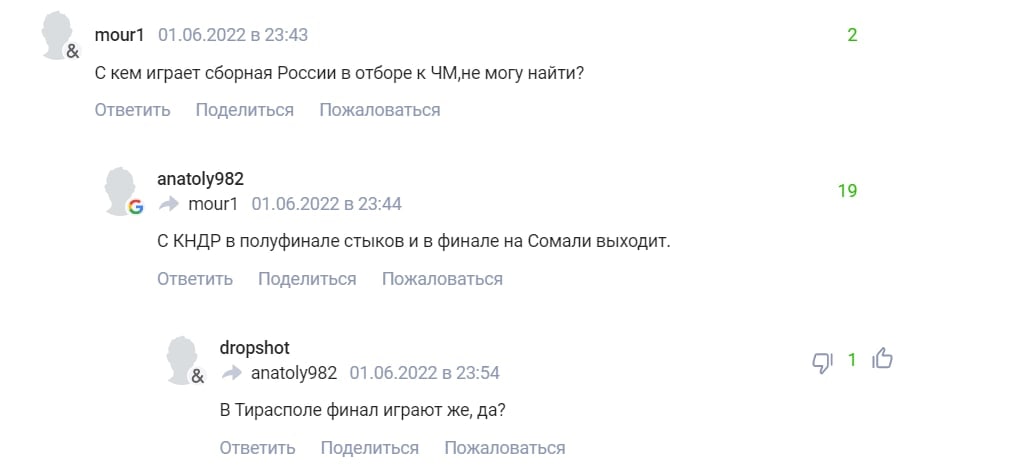Reply to dropshot's comment via Ответить

pyautogui.click(x=257, y=448)
